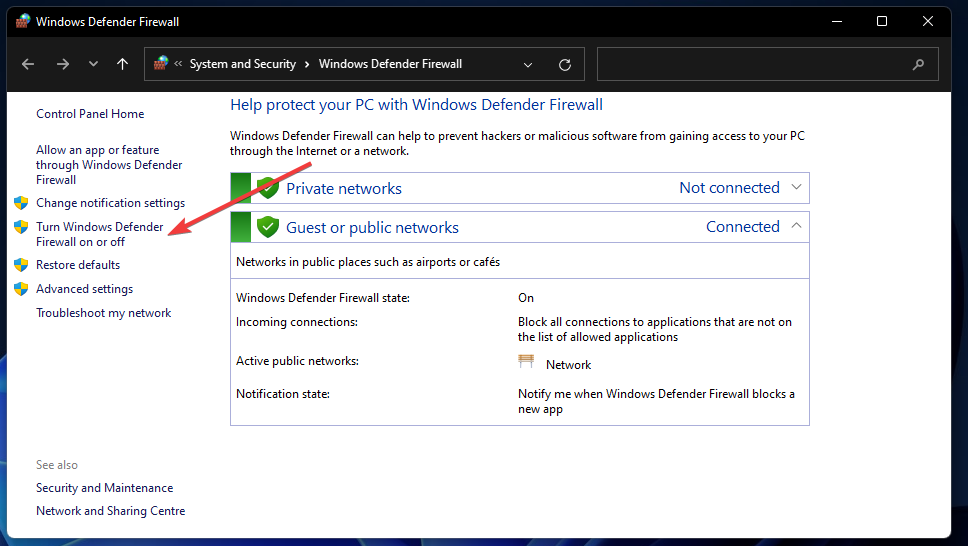Expand the Private networks section
Image resolution: width=968 pixels, height=546 pixels.
point(796,187)
